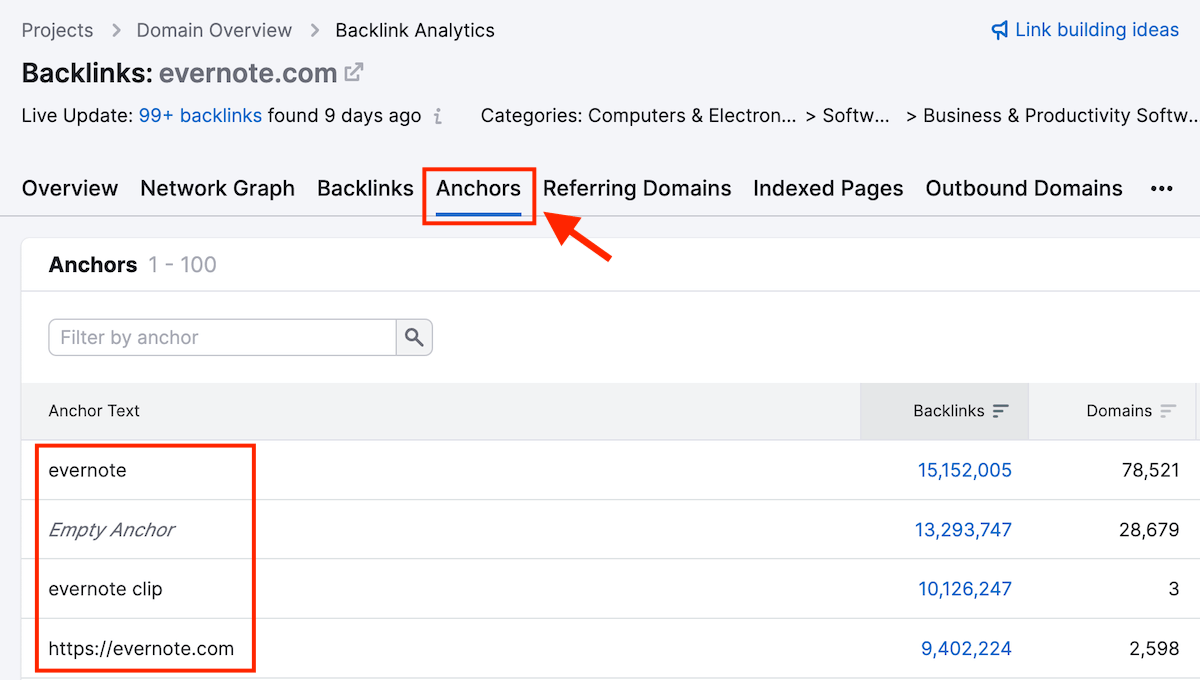Switch to the Outbound Domains tab

click(1024, 188)
